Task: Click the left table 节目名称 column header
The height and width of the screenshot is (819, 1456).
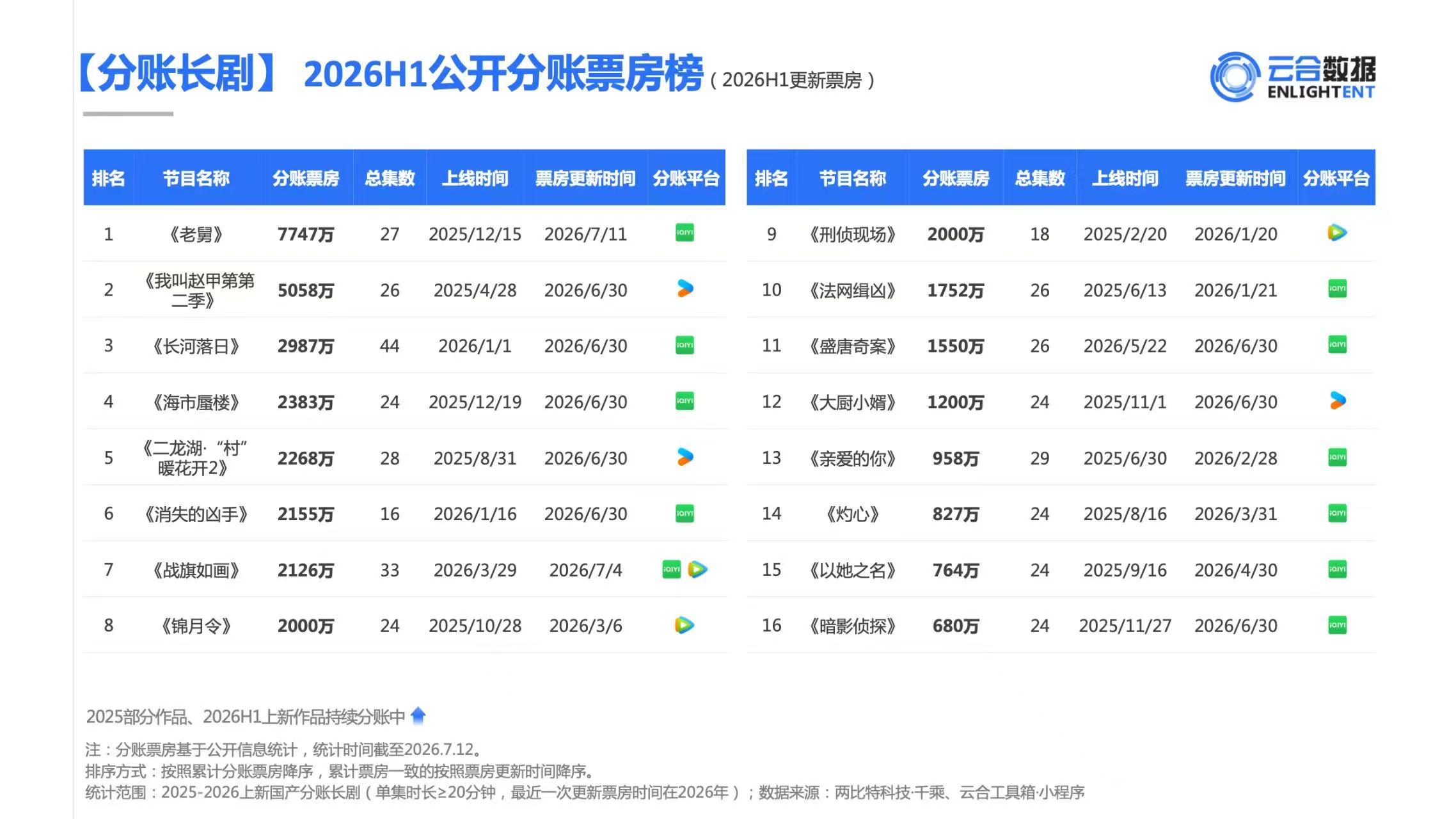Action: click(196, 178)
